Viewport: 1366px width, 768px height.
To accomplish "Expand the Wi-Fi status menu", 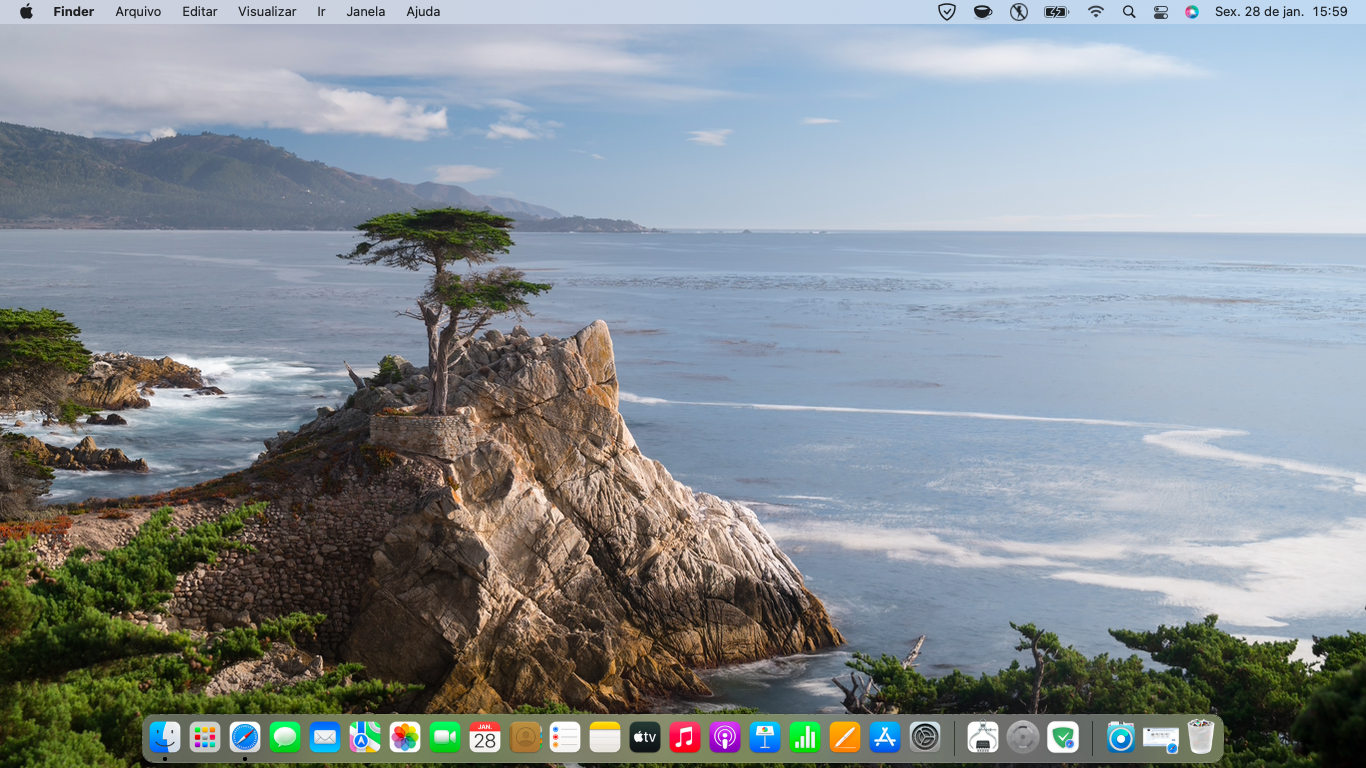I will click(1096, 12).
